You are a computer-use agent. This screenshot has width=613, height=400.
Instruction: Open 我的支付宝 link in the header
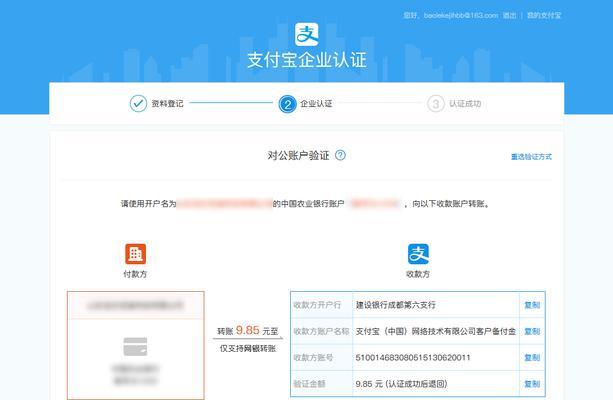(544, 15)
